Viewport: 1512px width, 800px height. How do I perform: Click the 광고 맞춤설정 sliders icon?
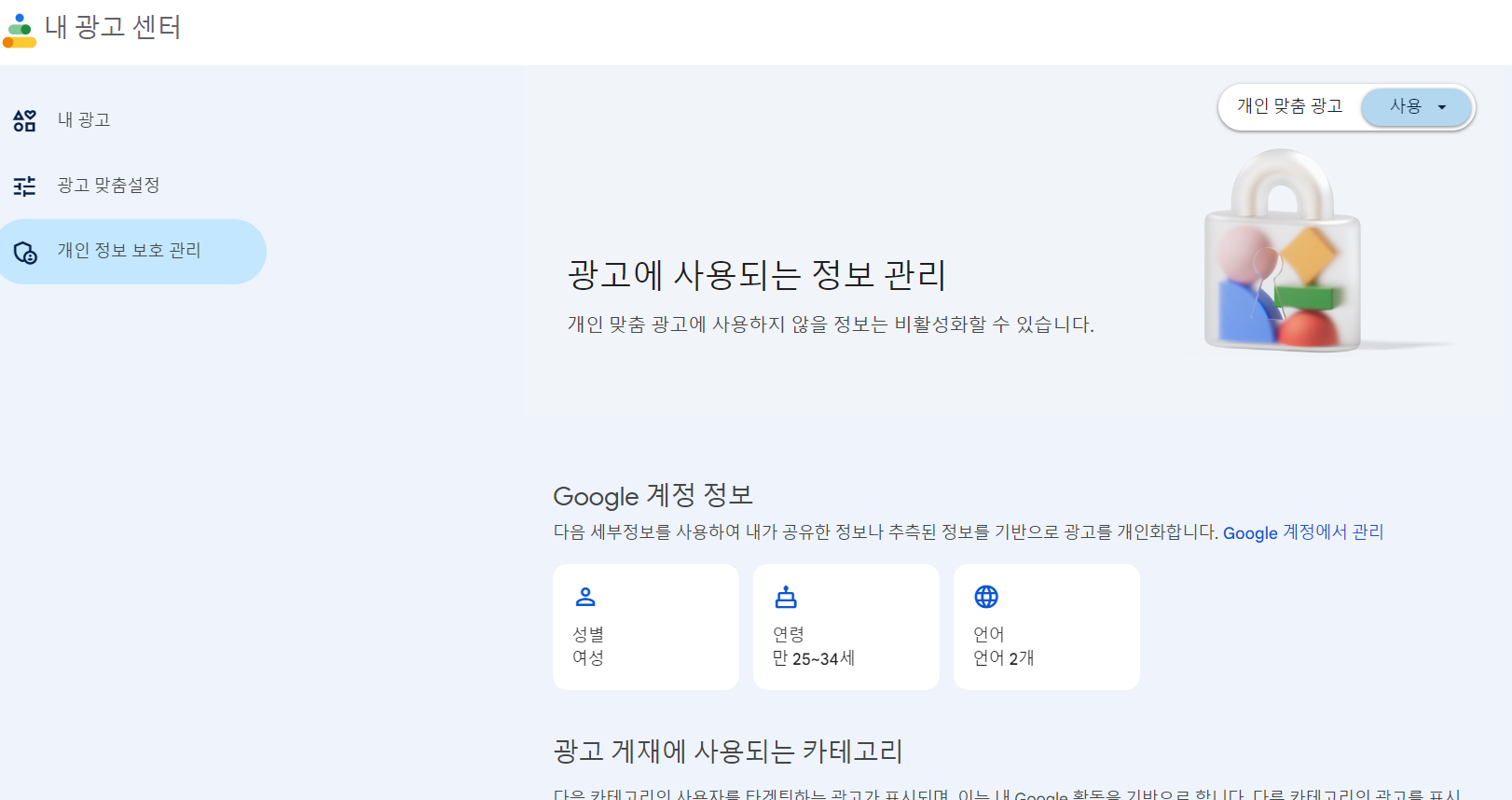coord(24,186)
